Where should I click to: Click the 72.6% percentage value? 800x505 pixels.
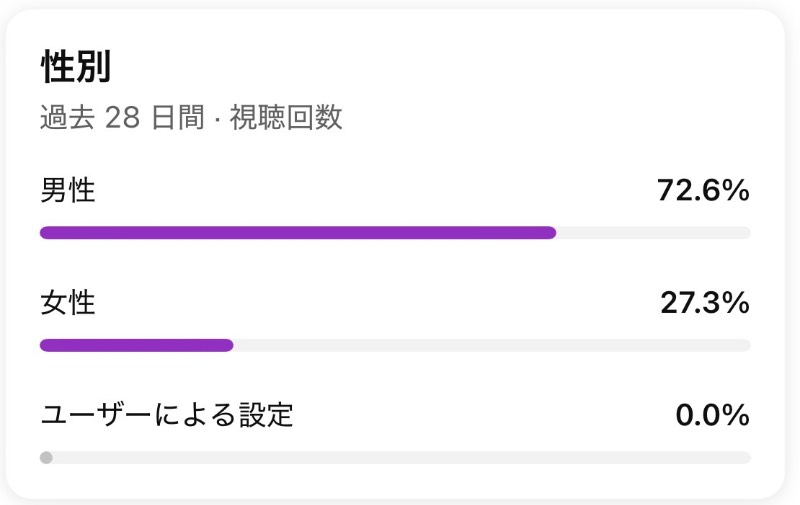(704, 190)
